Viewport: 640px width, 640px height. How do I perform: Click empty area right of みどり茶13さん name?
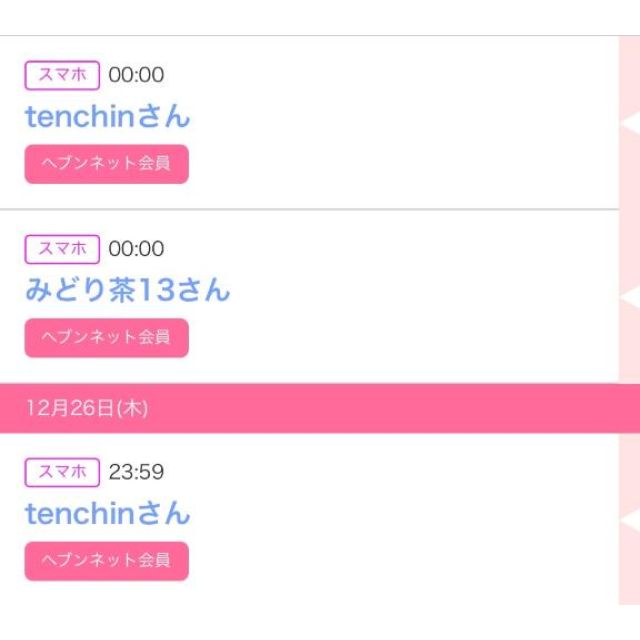pos(420,291)
